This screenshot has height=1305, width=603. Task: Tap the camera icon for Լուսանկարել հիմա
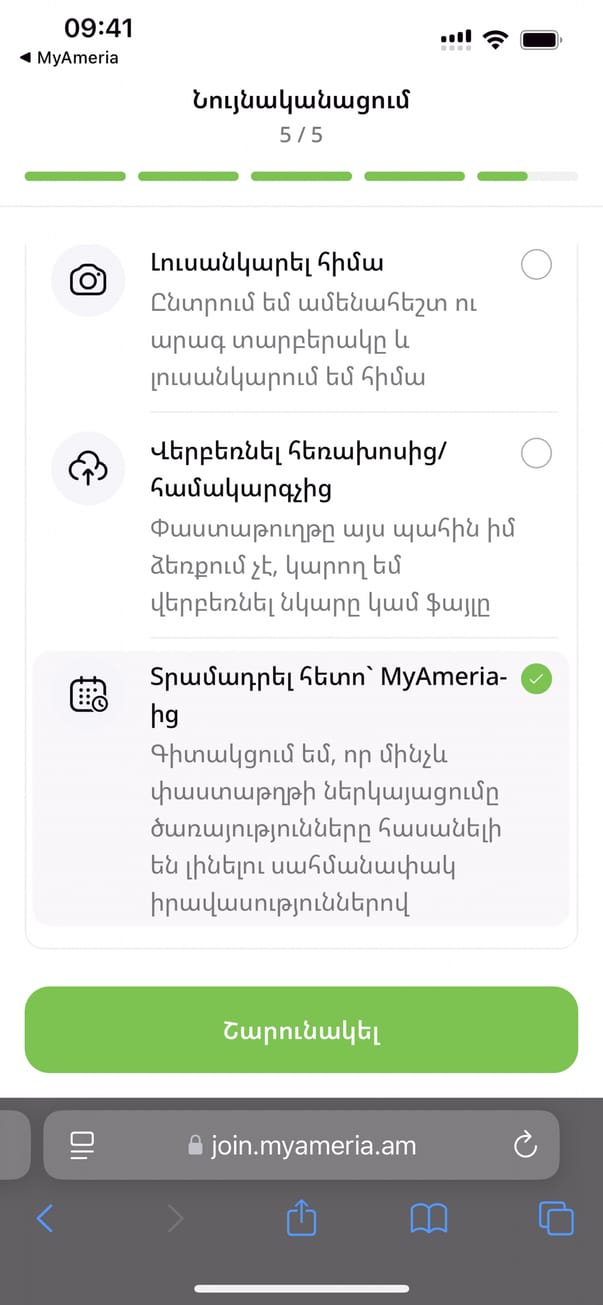(x=88, y=280)
